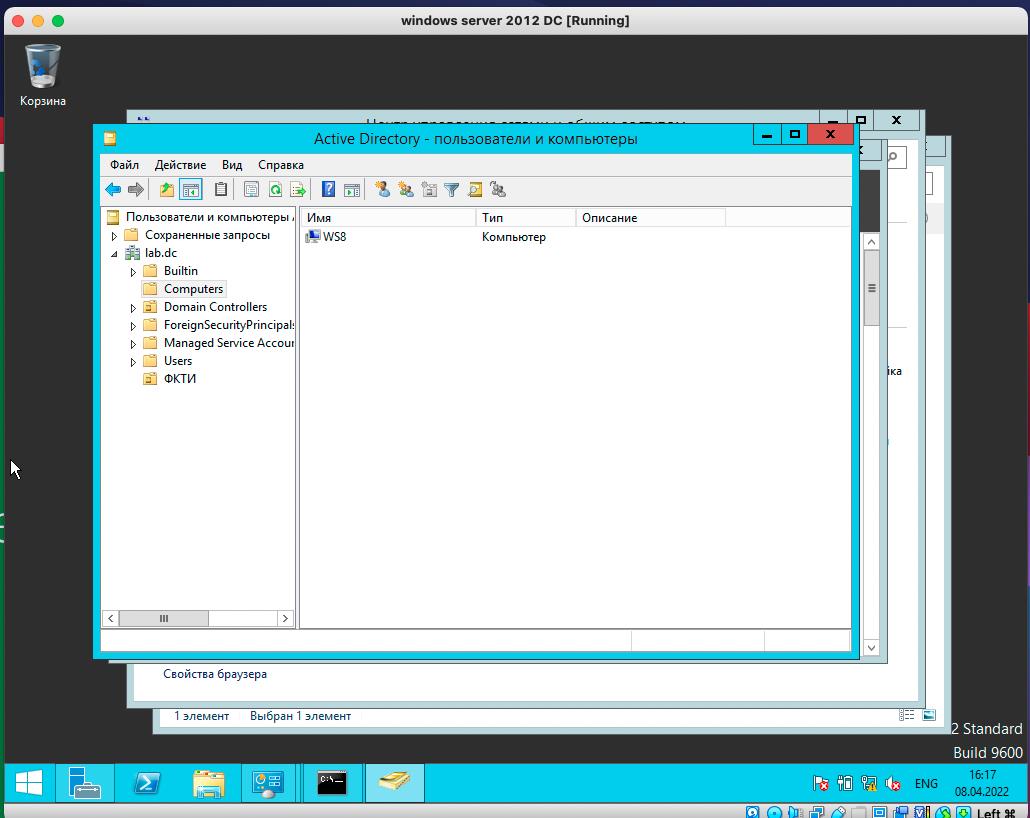1030x818 pixels.
Task: Open Properties via the sheet icon
Action: coord(251,190)
